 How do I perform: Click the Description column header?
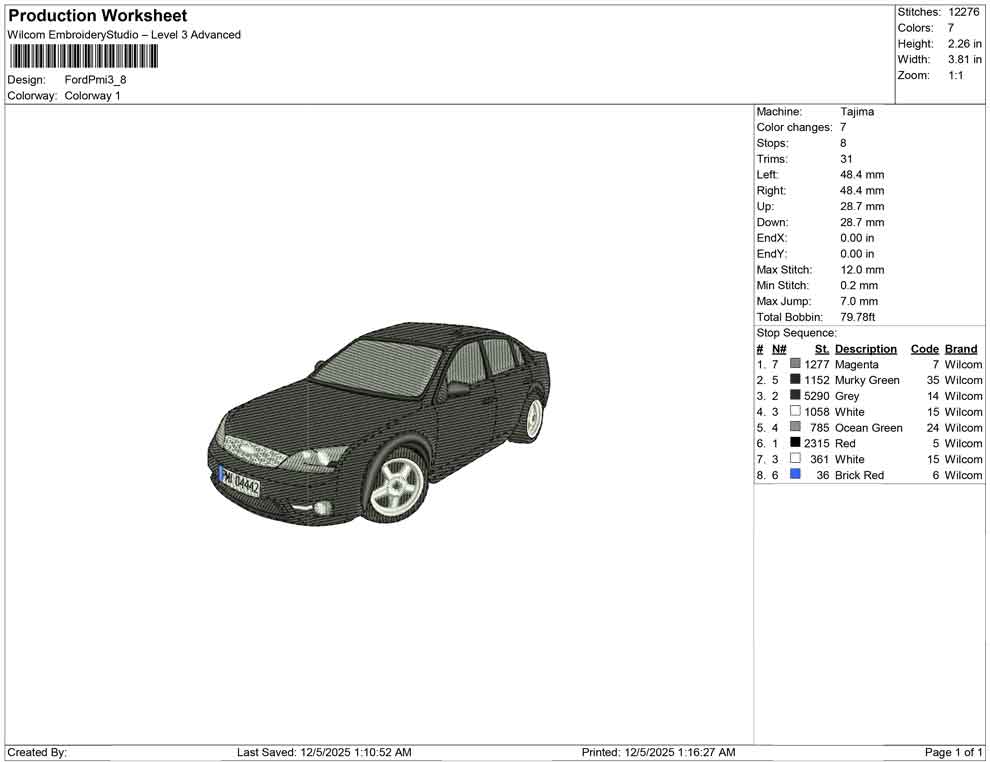[865, 349]
